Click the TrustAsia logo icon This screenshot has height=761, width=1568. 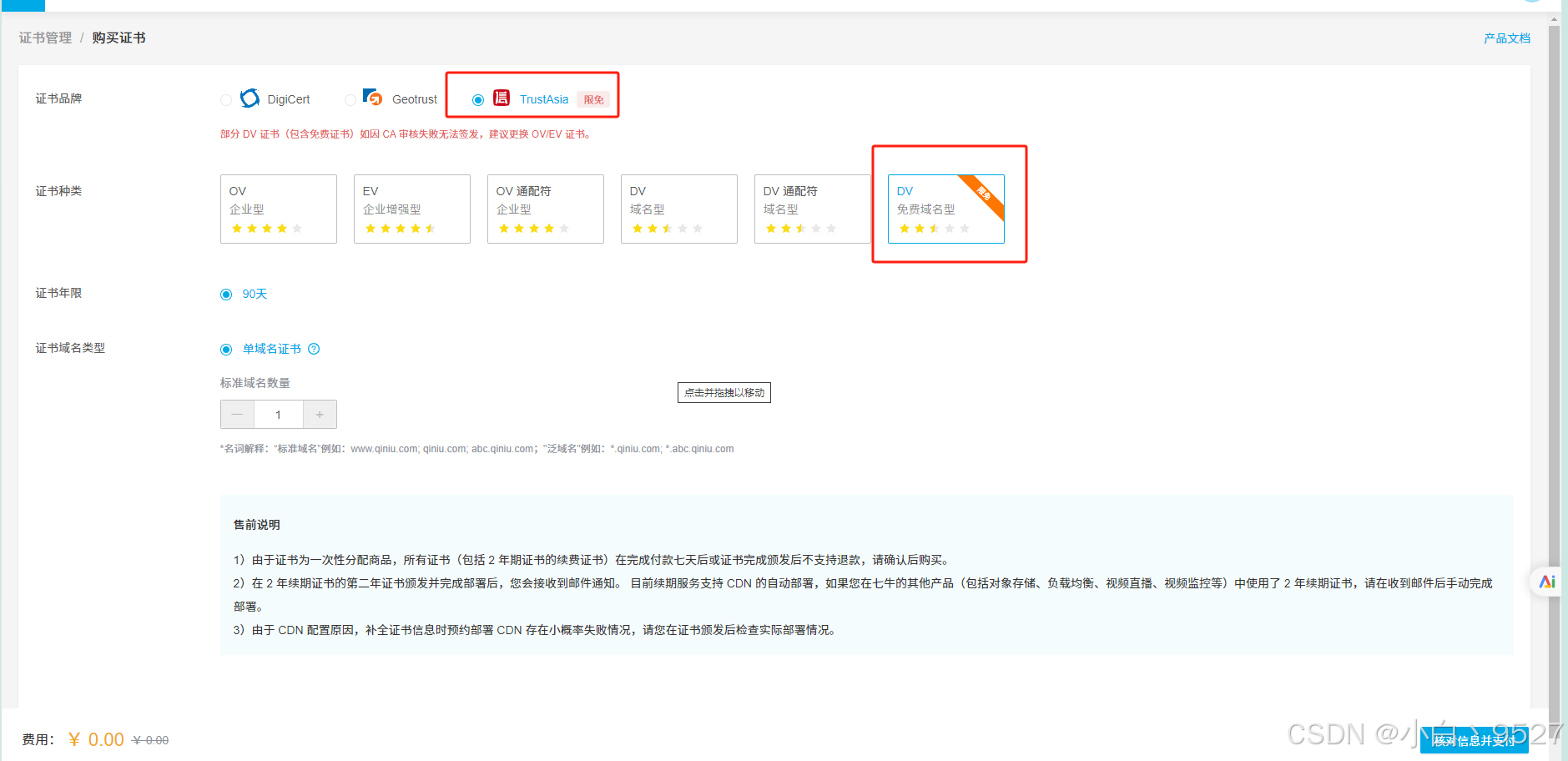(x=502, y=98)
